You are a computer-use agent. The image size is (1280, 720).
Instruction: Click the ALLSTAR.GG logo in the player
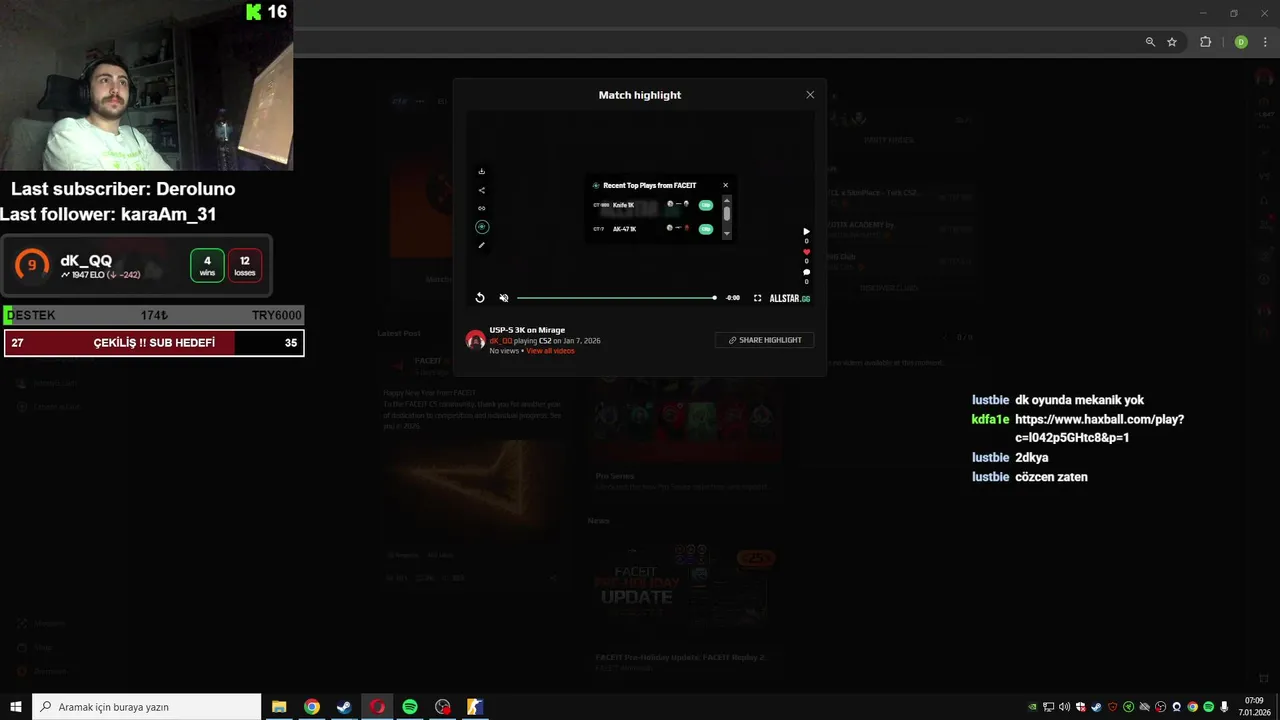tap(789, 298)
